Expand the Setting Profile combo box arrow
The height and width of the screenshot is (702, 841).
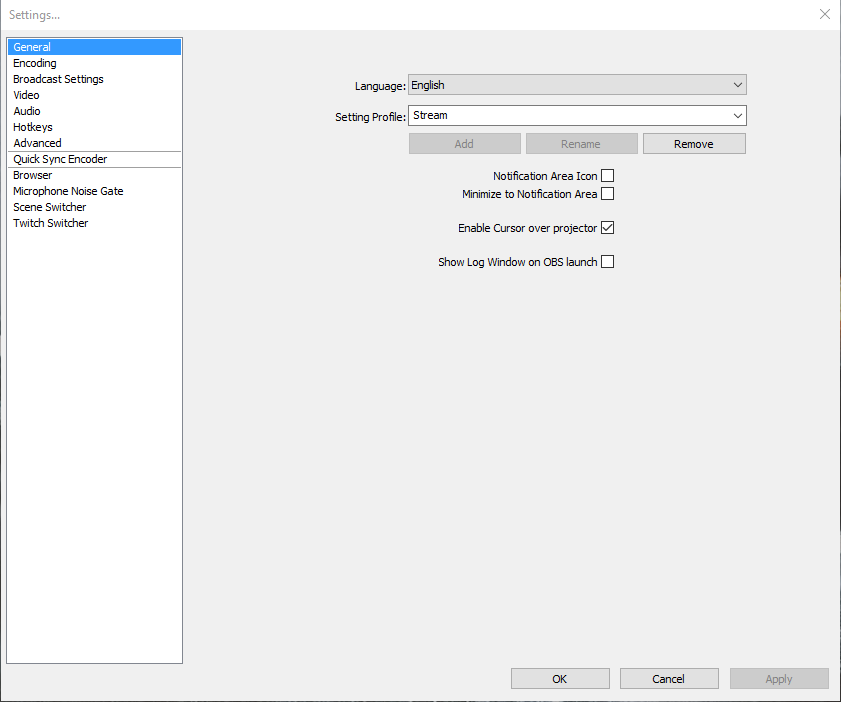tap(737, 116)
